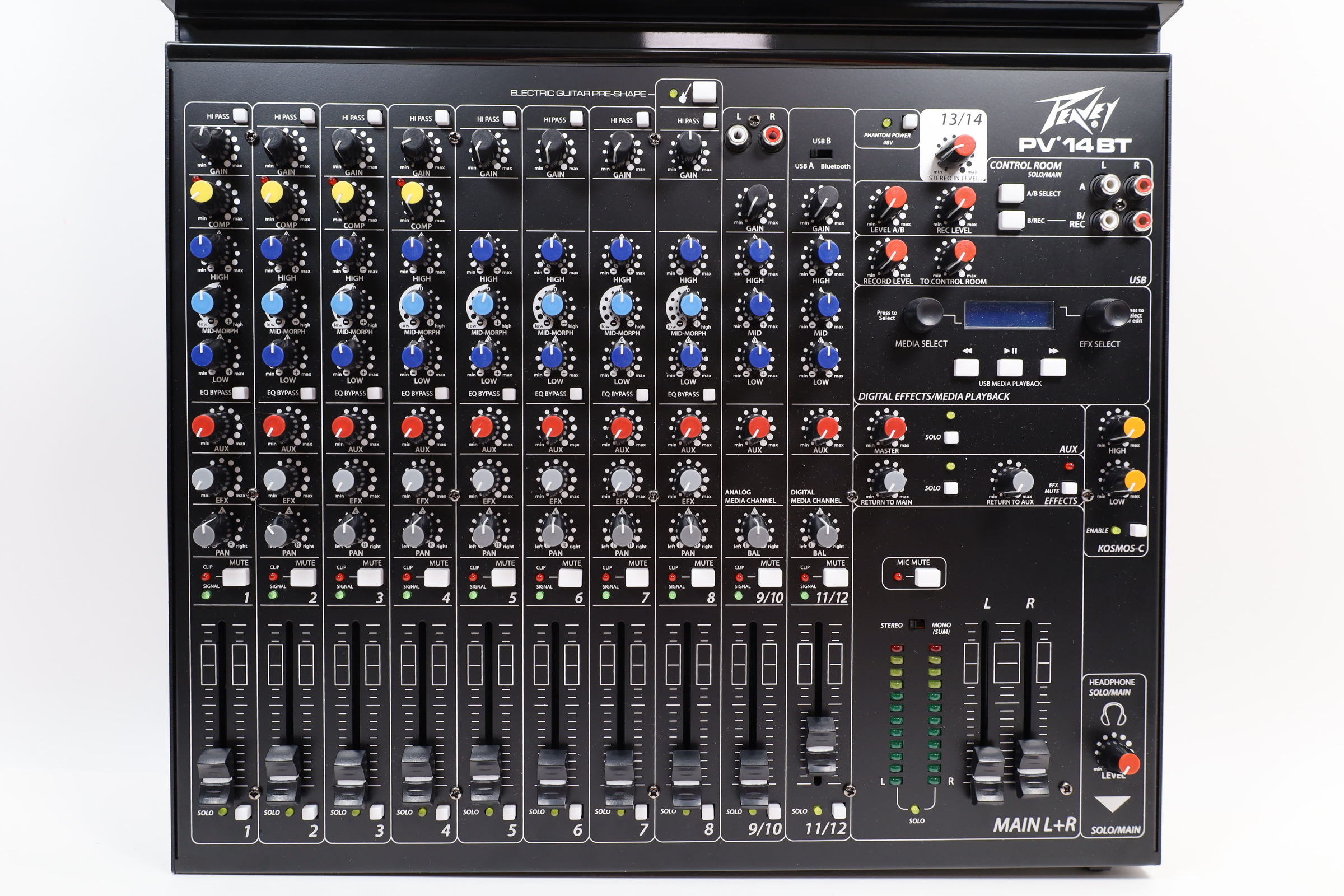1344x896 pixels.
Task: Switch the Stereo/Mono (Sum) selector
Action: [917, 624]
